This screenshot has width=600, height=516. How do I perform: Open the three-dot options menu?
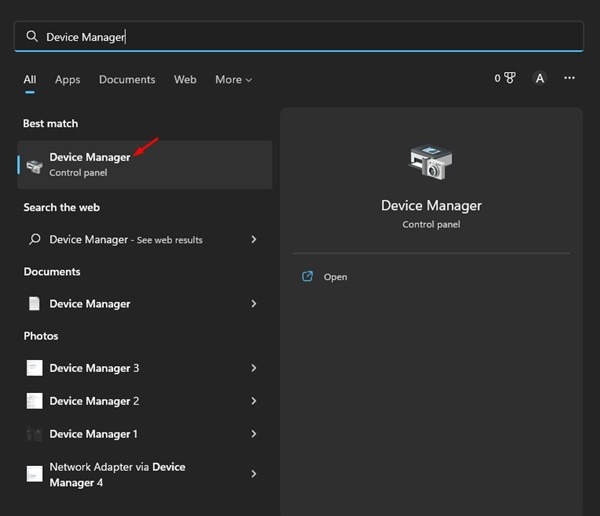[x=569, y=78]
